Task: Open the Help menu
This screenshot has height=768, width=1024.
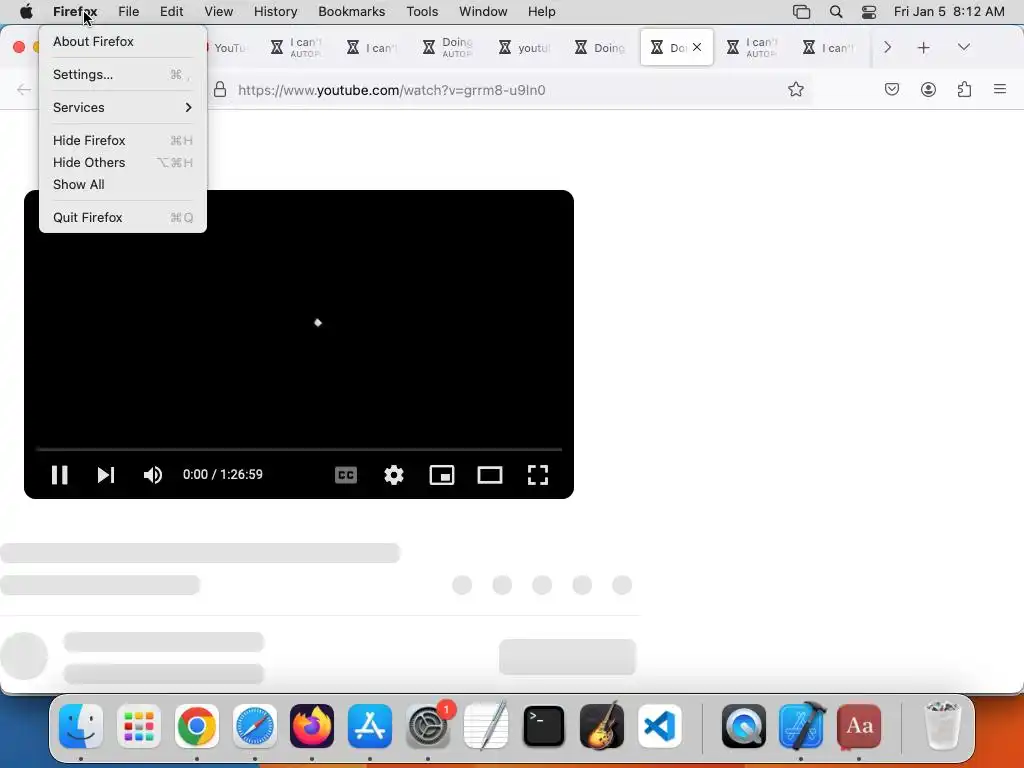Action: [x=541, y=12]
